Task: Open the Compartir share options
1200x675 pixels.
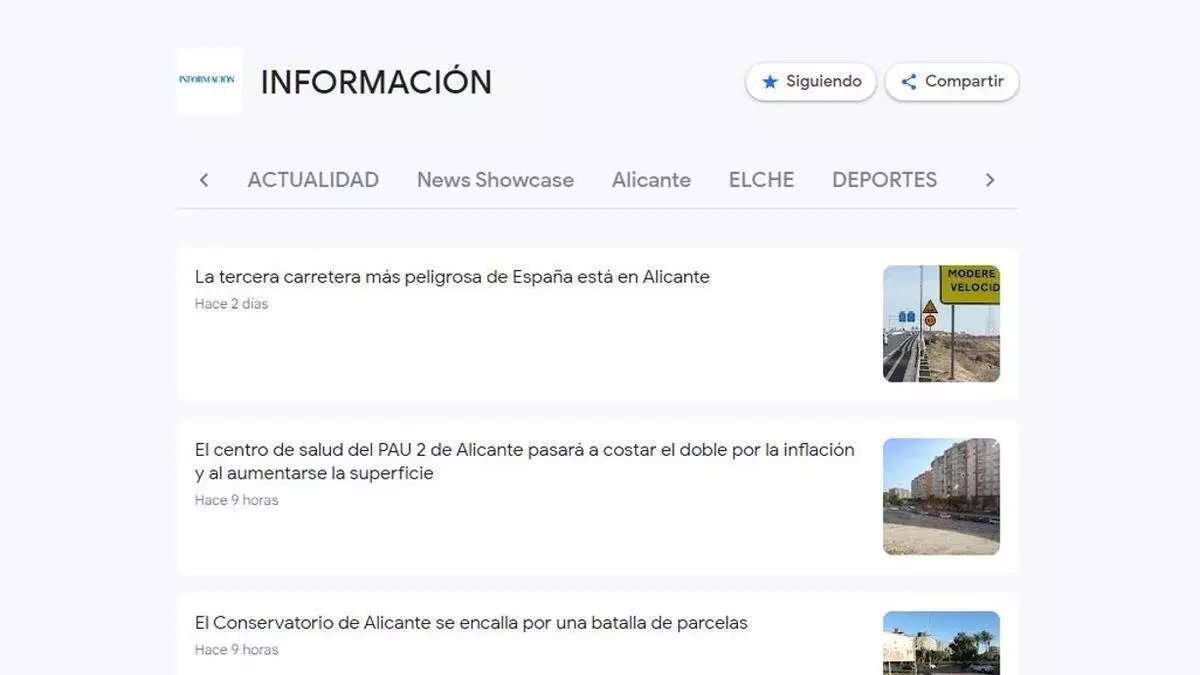Action: click(x=952, y=82)
